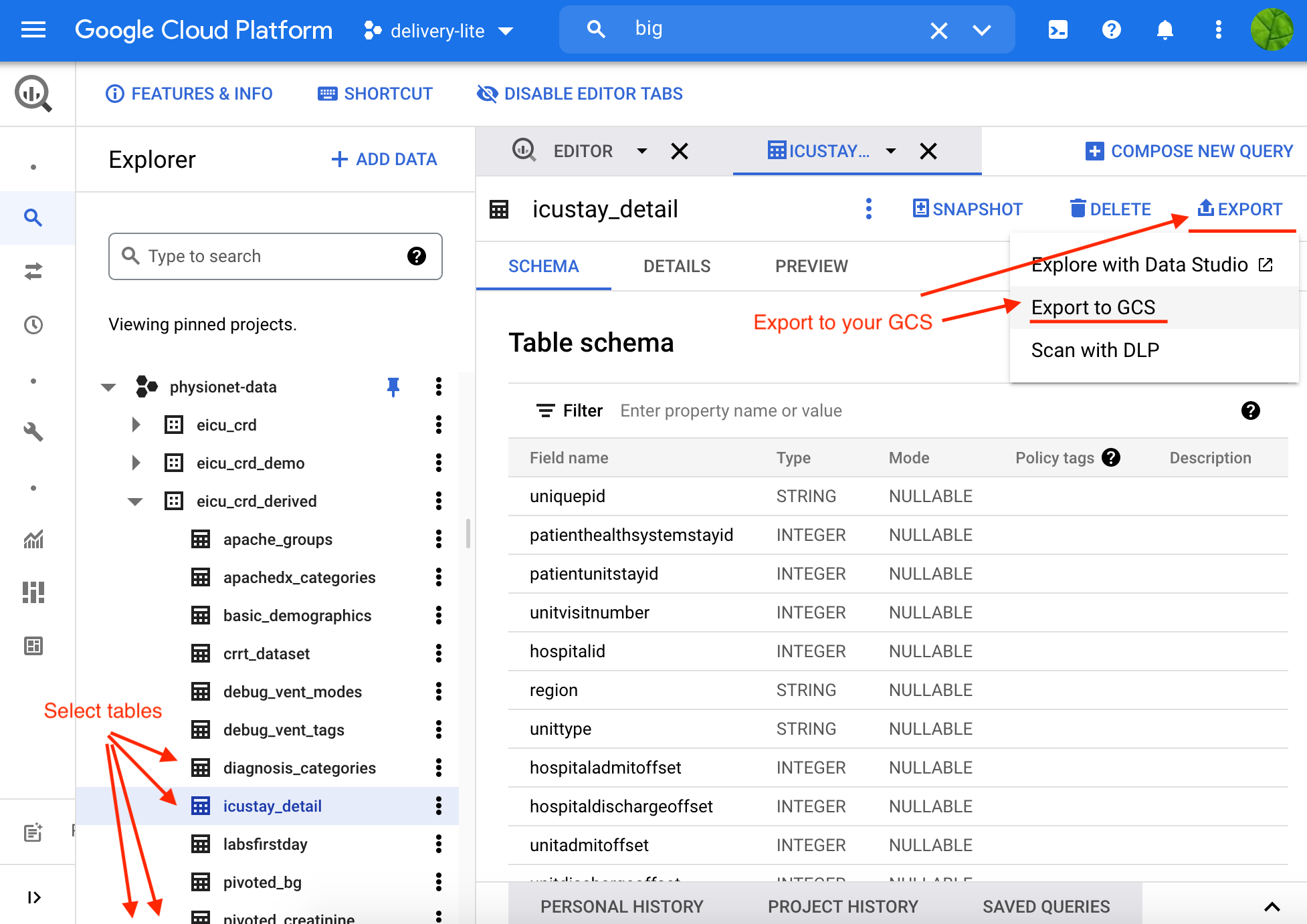Collapse the eicu_crd_derived dataset
Screen dimensions: 1307x924
click(x=135, y=501)
